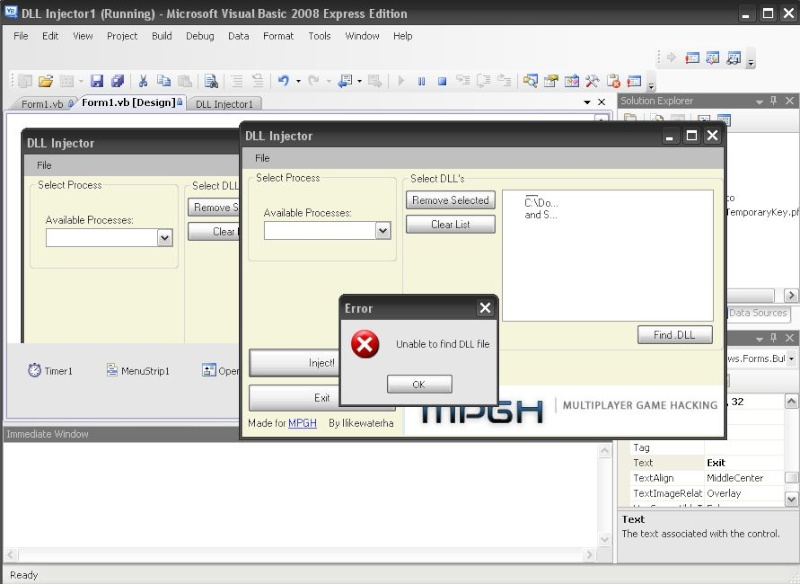Open File menu in running DLL Injector window
The height and width of the screenshot is (584, 800).
(262, 158)
